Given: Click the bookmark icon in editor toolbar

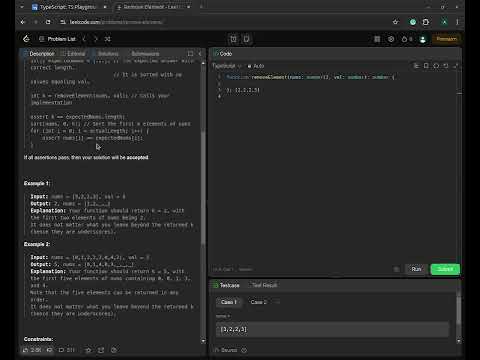Looking at the screenshot, I should click(426, 66).
